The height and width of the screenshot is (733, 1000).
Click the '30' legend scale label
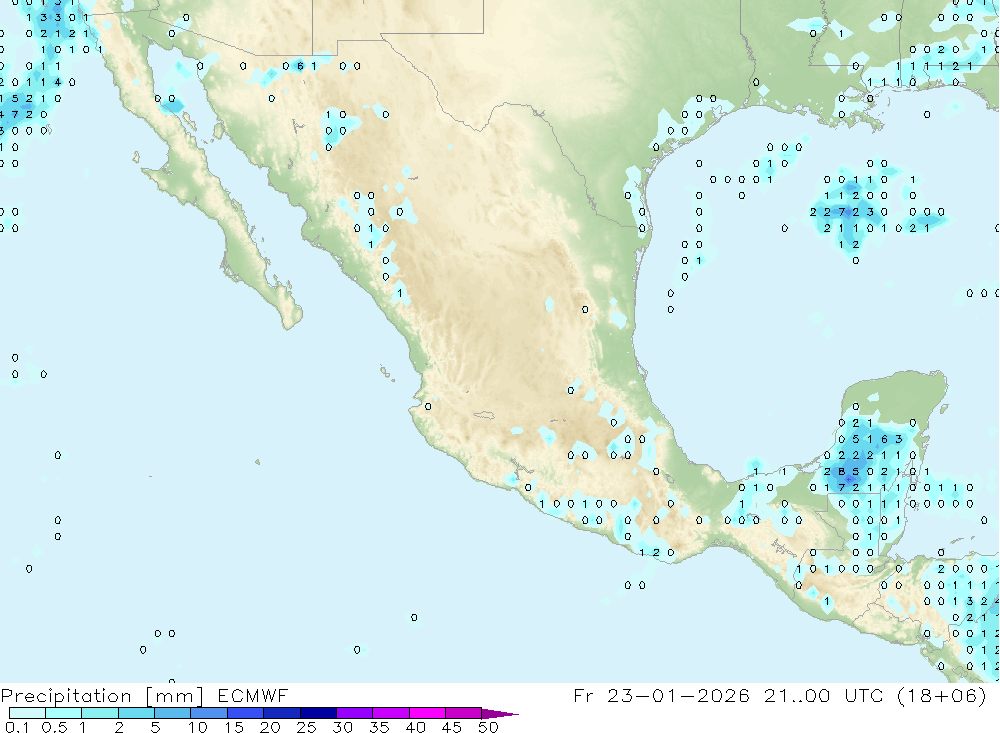343,727
